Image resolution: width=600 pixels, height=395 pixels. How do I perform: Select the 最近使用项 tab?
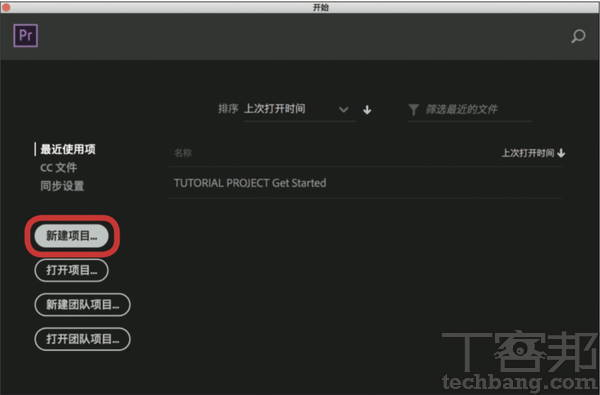[x=68, y=149]
